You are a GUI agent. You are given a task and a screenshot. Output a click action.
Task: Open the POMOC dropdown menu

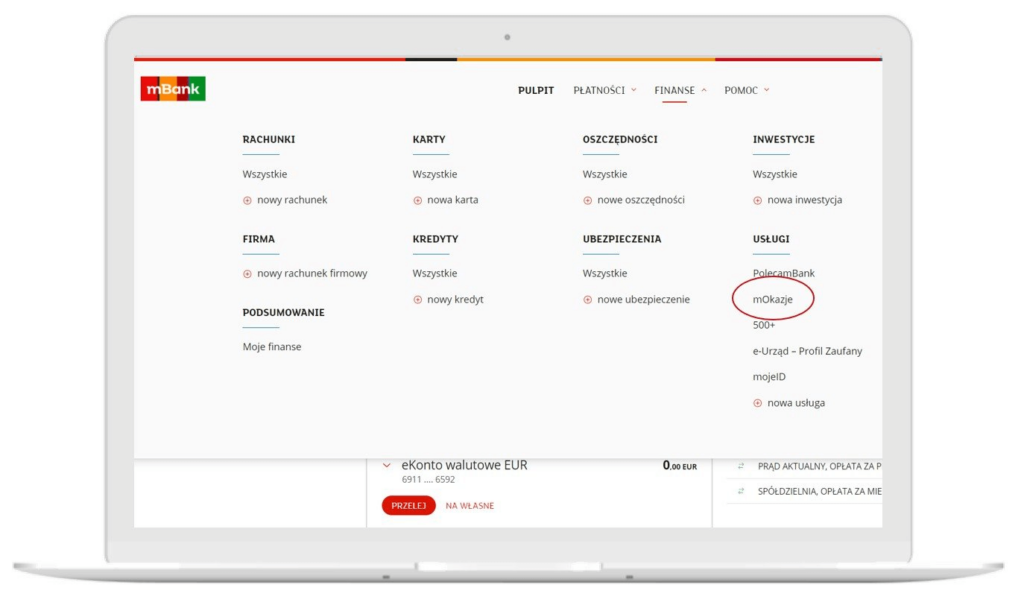click(746, 90)
